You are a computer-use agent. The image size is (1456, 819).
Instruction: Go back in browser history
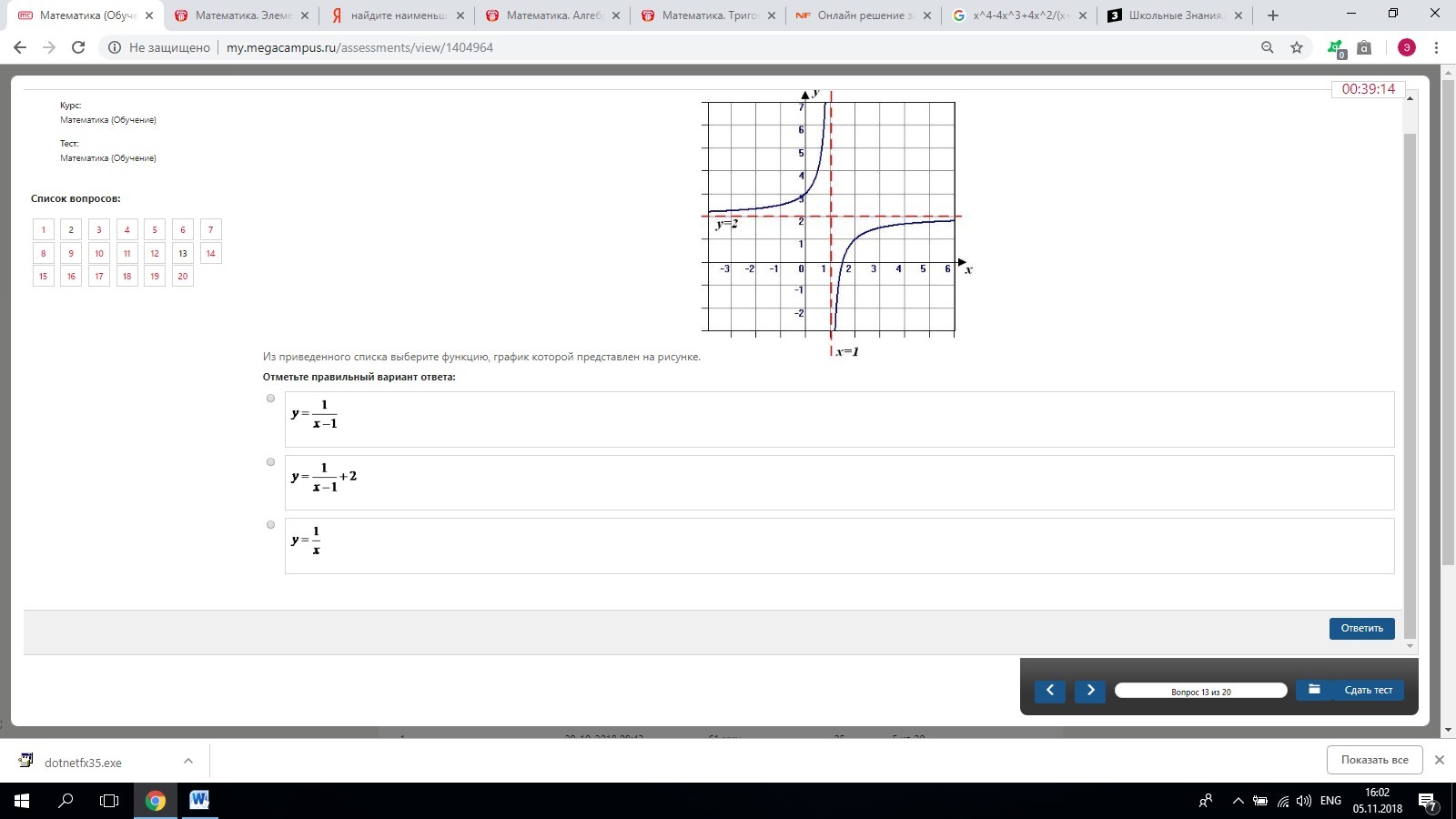(x=20, y=47)
